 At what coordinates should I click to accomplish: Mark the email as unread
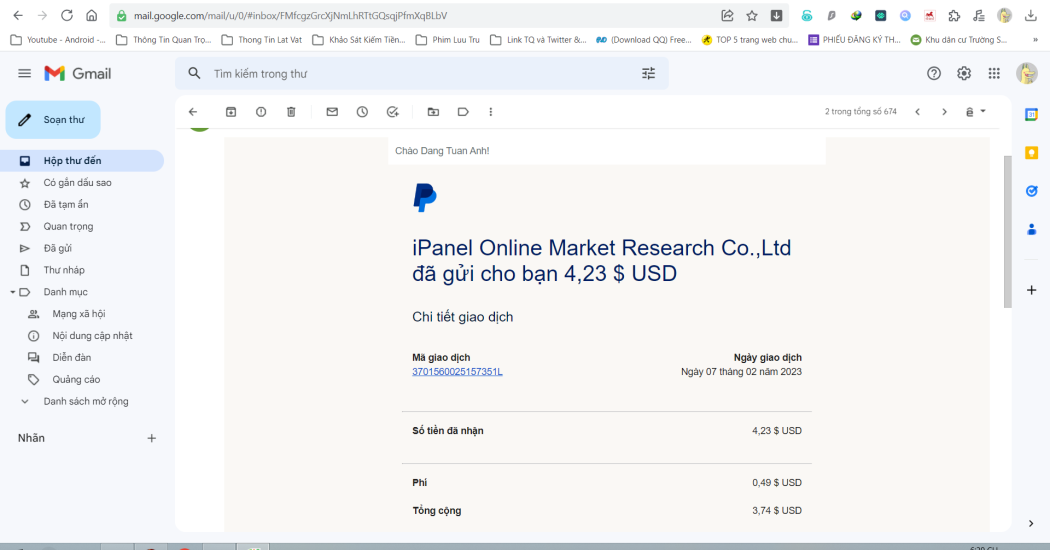click(x=332, y=112)
